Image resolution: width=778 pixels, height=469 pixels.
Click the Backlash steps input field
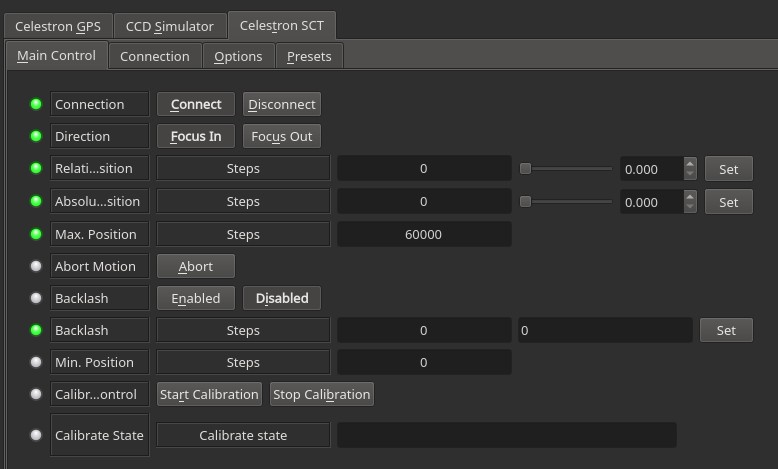pyautogui.click(x=605, y=331)
